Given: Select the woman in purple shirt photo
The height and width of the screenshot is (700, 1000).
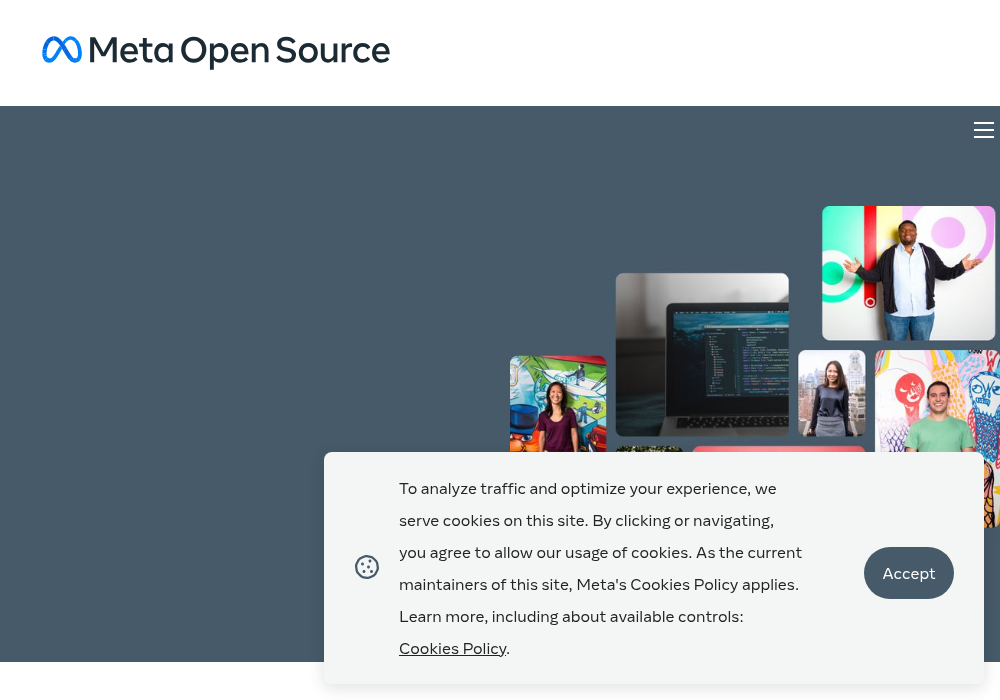Looking at the screenshot, I should [558, 404].
